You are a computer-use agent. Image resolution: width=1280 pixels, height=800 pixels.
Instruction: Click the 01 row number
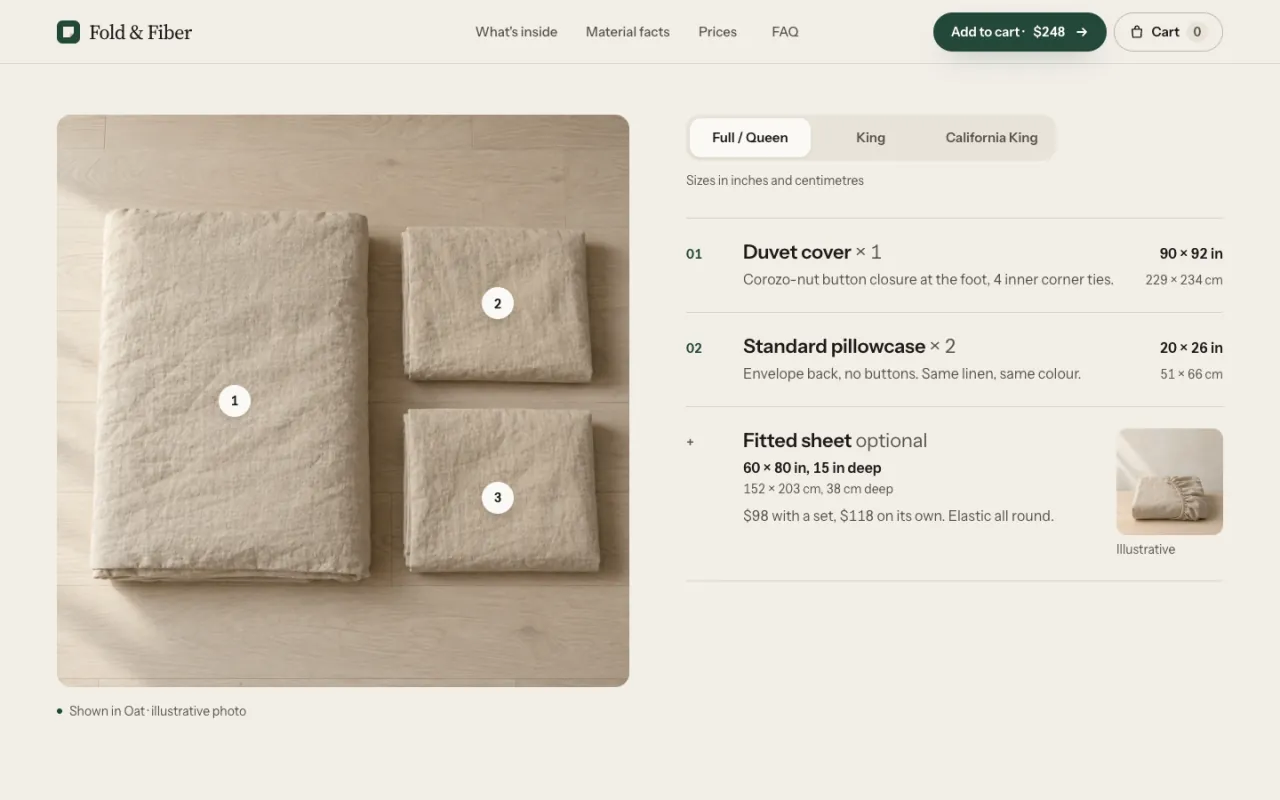694,254
